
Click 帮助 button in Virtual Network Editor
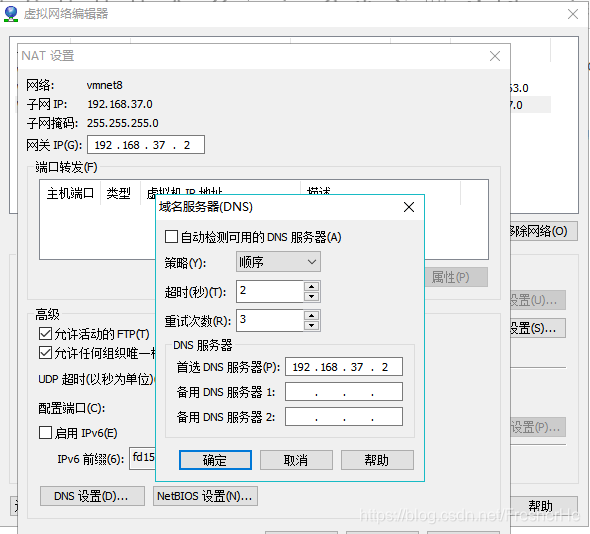tap(544, 506)
